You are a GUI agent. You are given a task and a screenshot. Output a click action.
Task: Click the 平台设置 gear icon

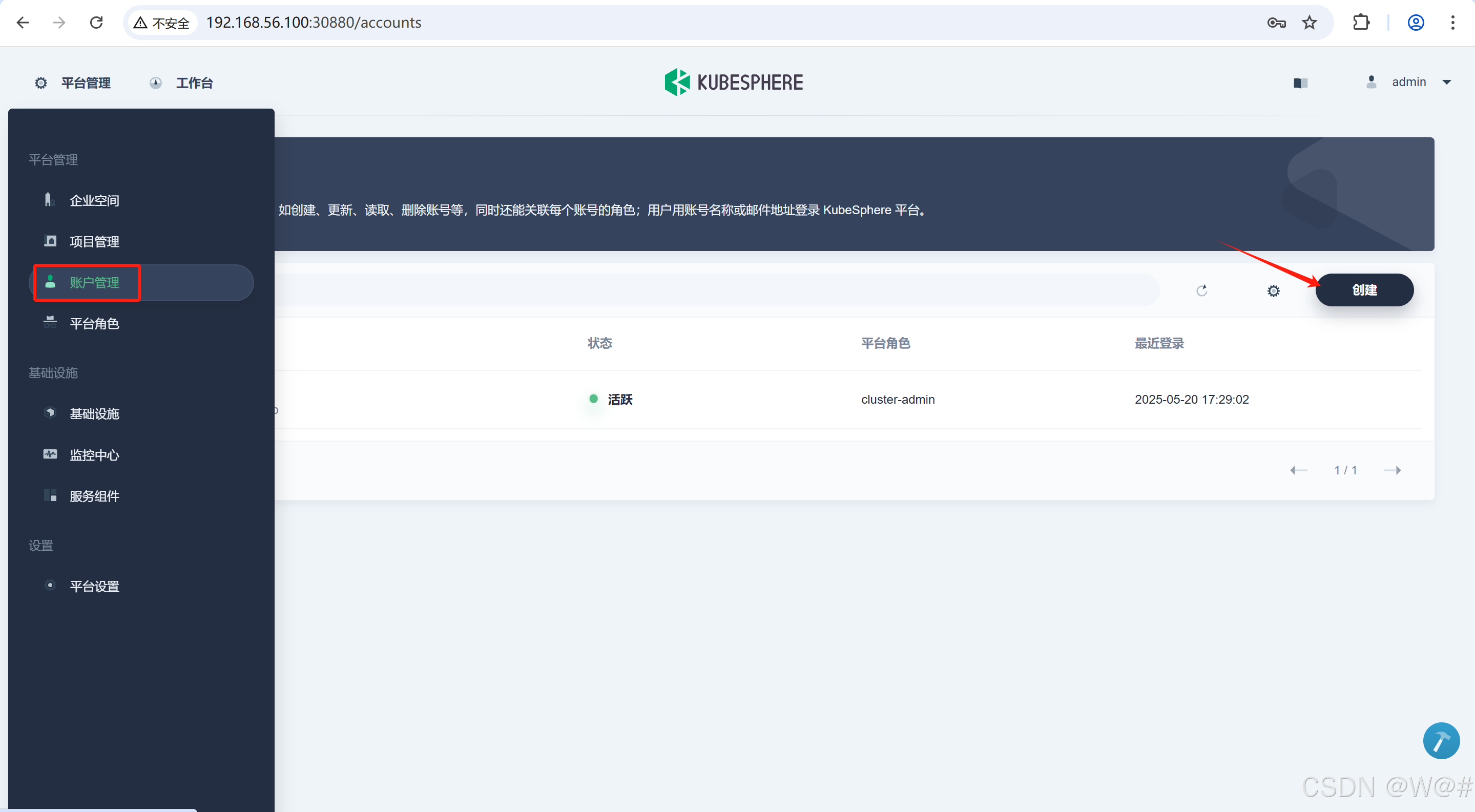coord(50,586)
